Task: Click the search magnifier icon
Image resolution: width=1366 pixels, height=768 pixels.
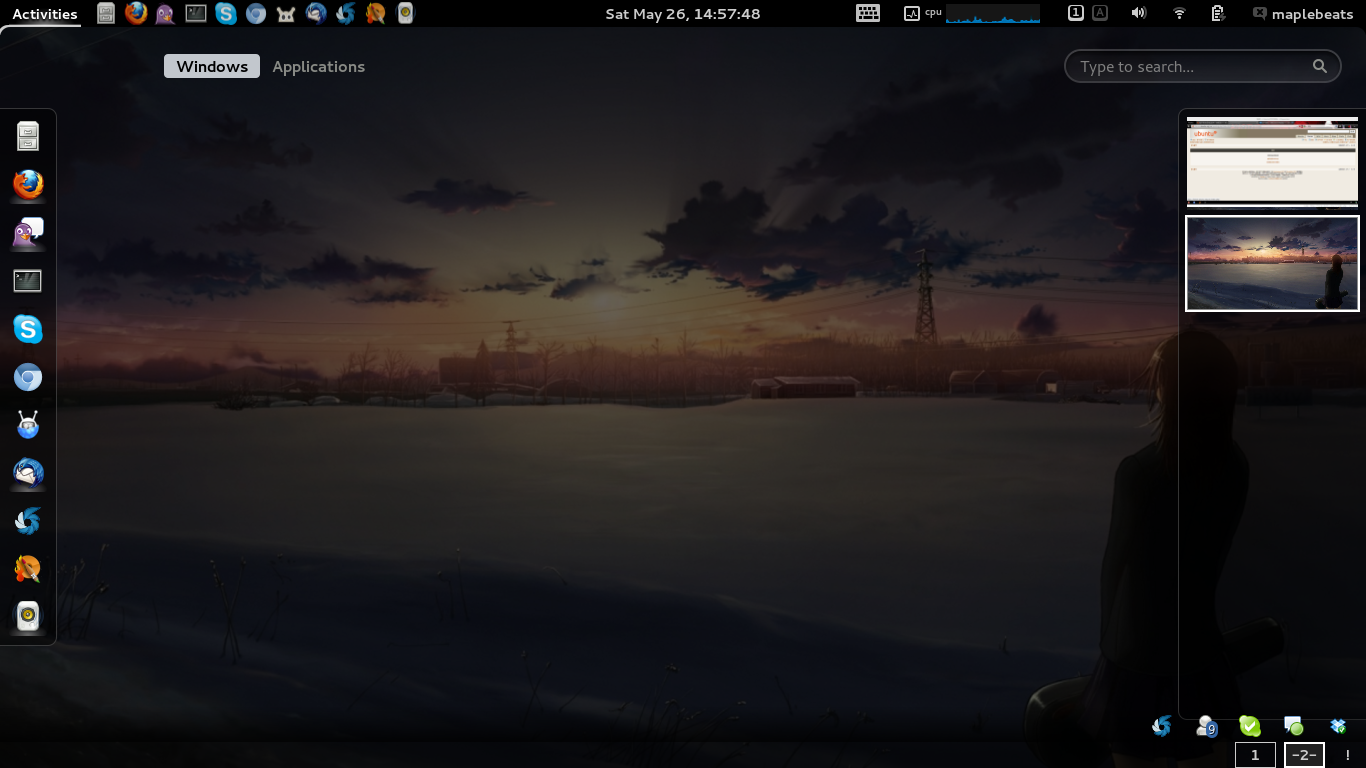Action: pyautogui.click(x=1320, y=66)
